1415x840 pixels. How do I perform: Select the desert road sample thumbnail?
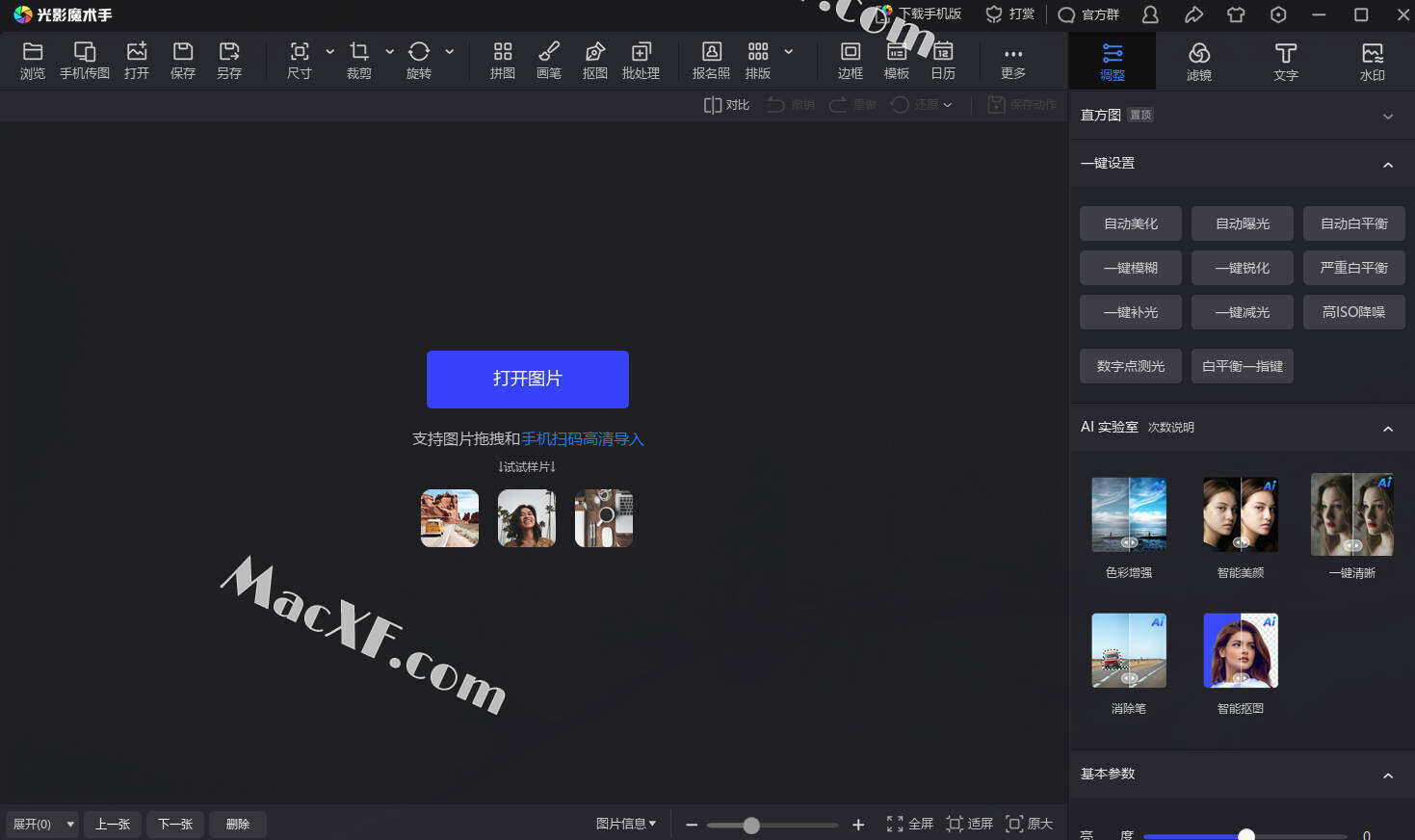[x=450, y=518]
